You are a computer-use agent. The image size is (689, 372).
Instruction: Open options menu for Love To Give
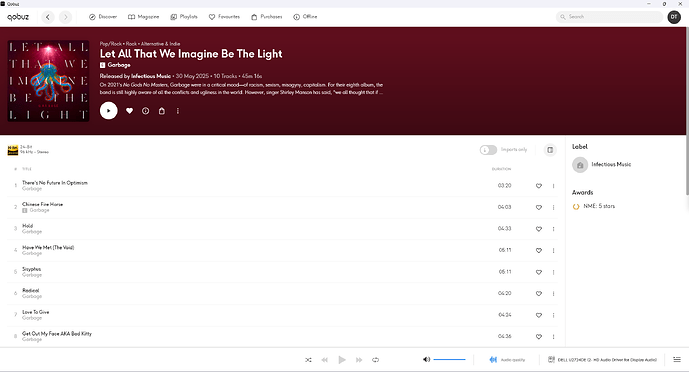(x=553, y=315)
